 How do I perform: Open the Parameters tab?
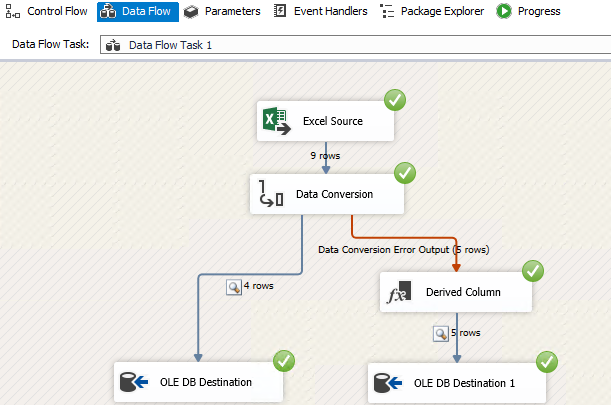(x=222, y=11)
